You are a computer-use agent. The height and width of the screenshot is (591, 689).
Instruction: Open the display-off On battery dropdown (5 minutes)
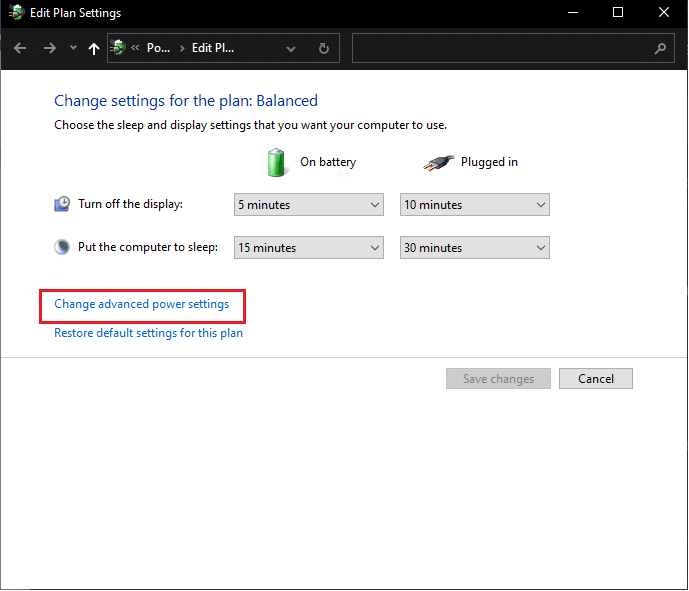(x=309, y=205)
